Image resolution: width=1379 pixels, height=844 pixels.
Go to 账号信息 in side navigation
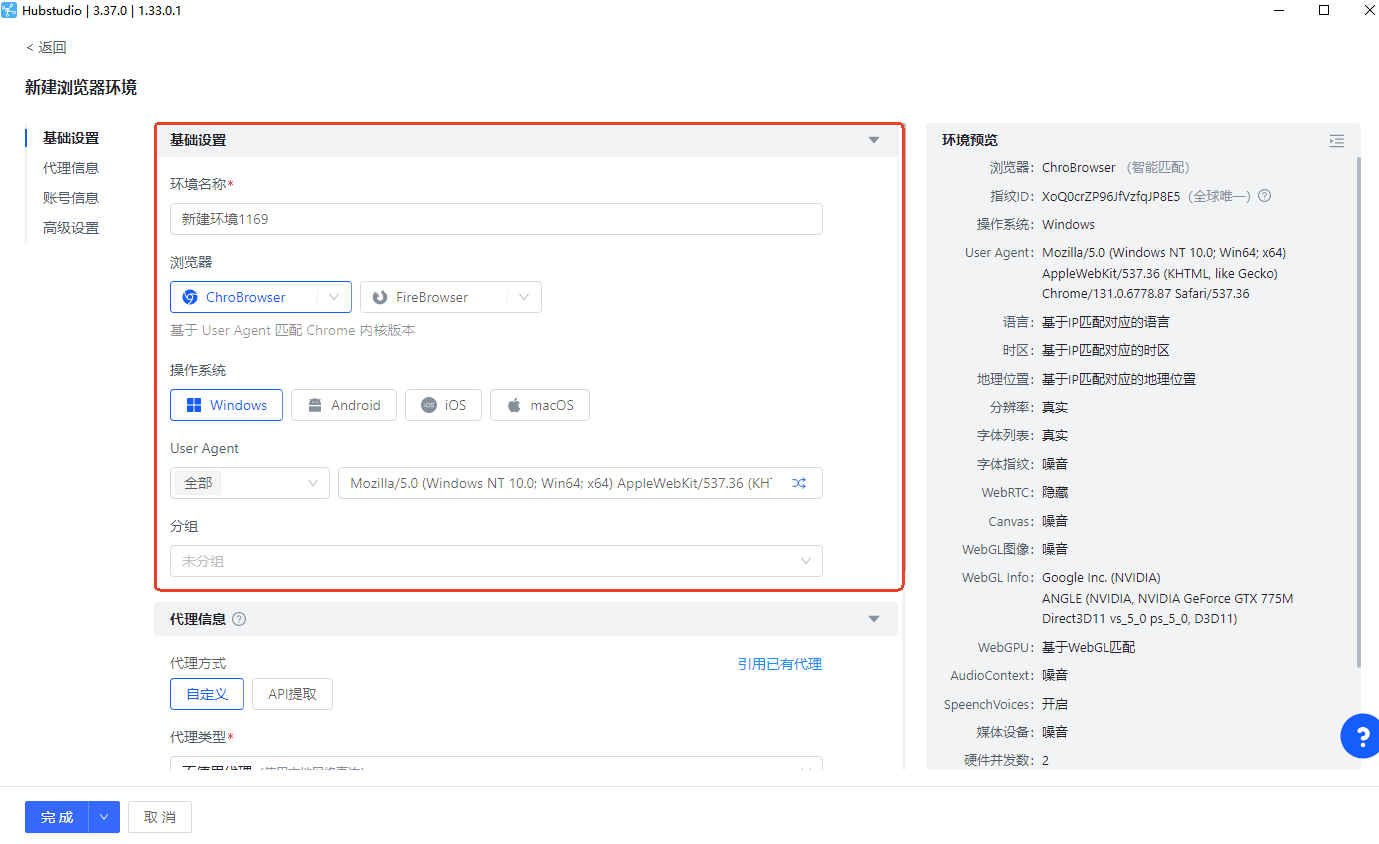tap(71, 198)
